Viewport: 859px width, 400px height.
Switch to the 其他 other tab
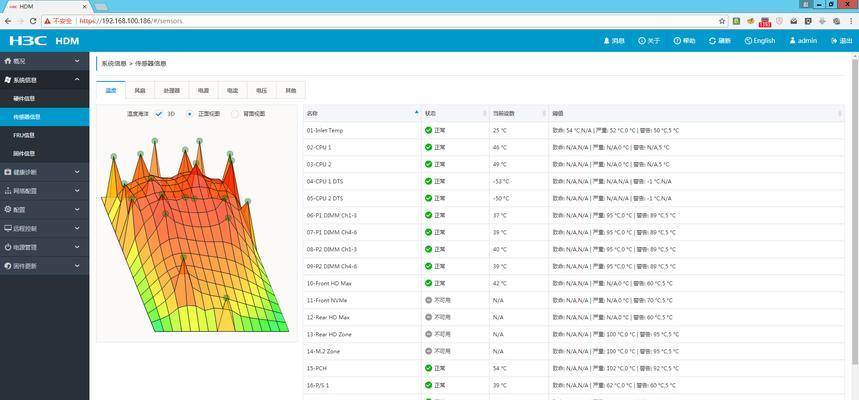(291, 90)
